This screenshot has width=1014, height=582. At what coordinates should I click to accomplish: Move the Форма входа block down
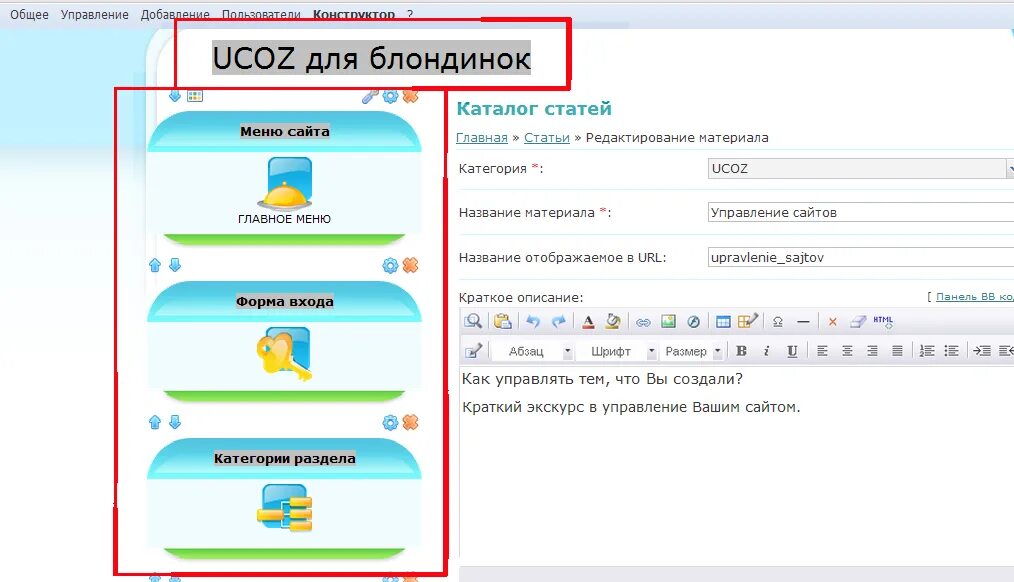(175, 265)
